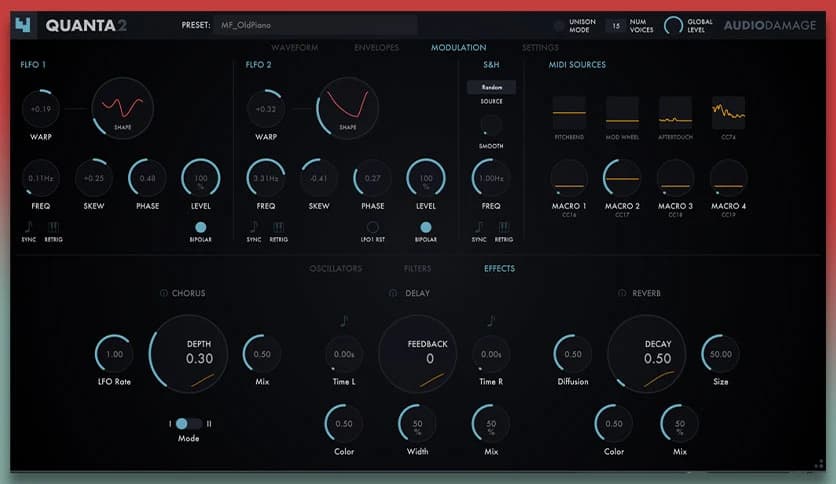
Task: Open the preset name dropdown
Action: click(x=316, y=25)
